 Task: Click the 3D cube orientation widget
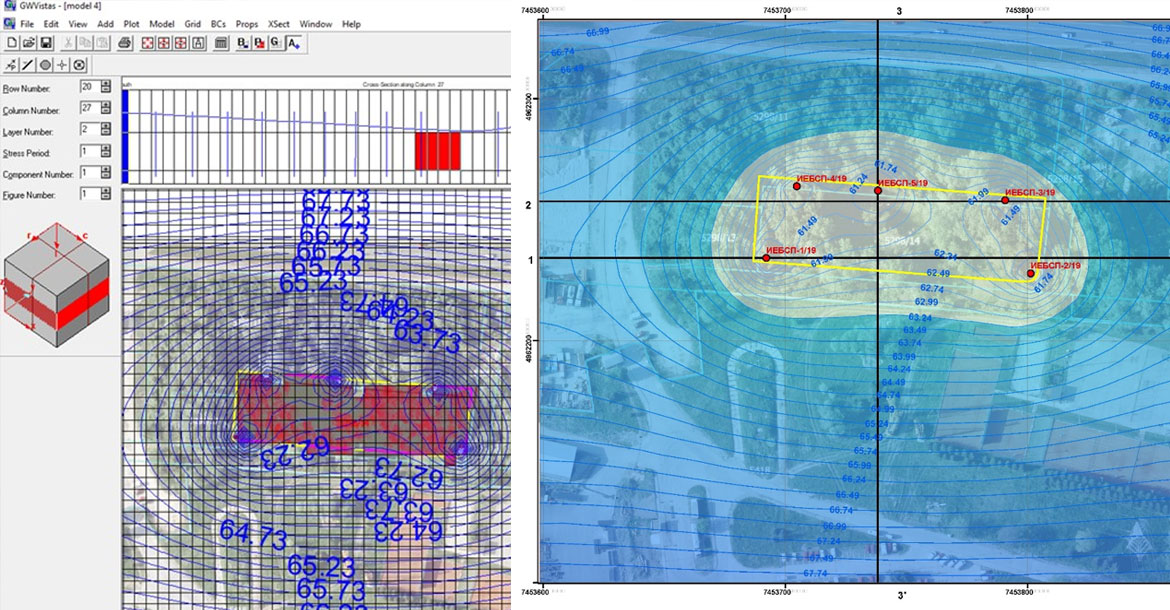(57, 284)
